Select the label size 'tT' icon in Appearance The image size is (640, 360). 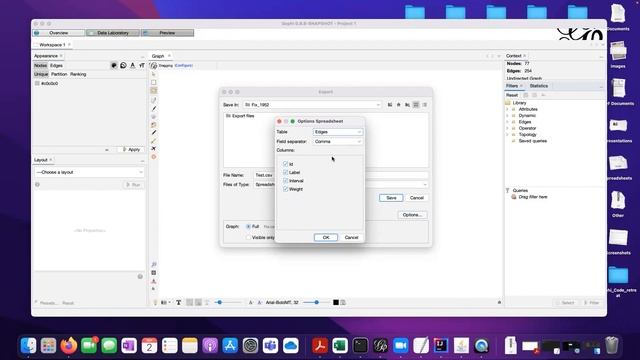tap(142, 65)
